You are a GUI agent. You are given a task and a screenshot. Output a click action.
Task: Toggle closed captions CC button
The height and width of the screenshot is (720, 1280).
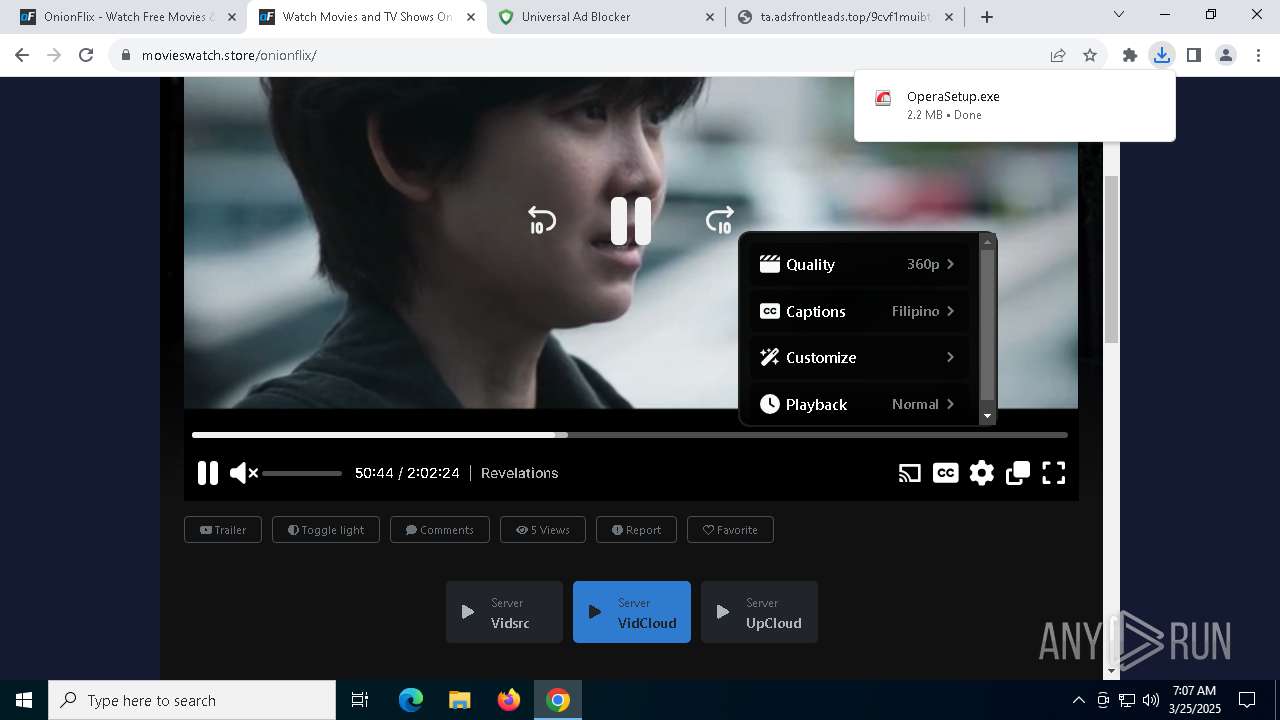click(945, 473)
